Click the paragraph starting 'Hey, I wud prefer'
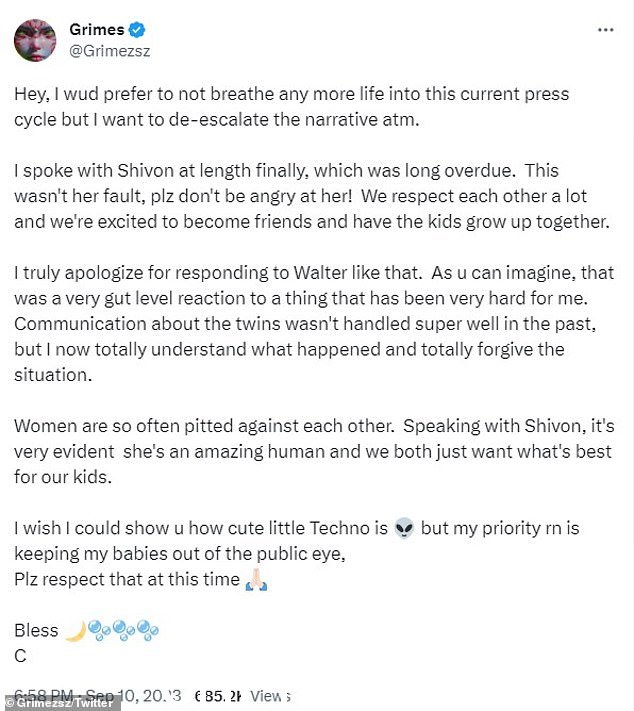 coord(292,107)
